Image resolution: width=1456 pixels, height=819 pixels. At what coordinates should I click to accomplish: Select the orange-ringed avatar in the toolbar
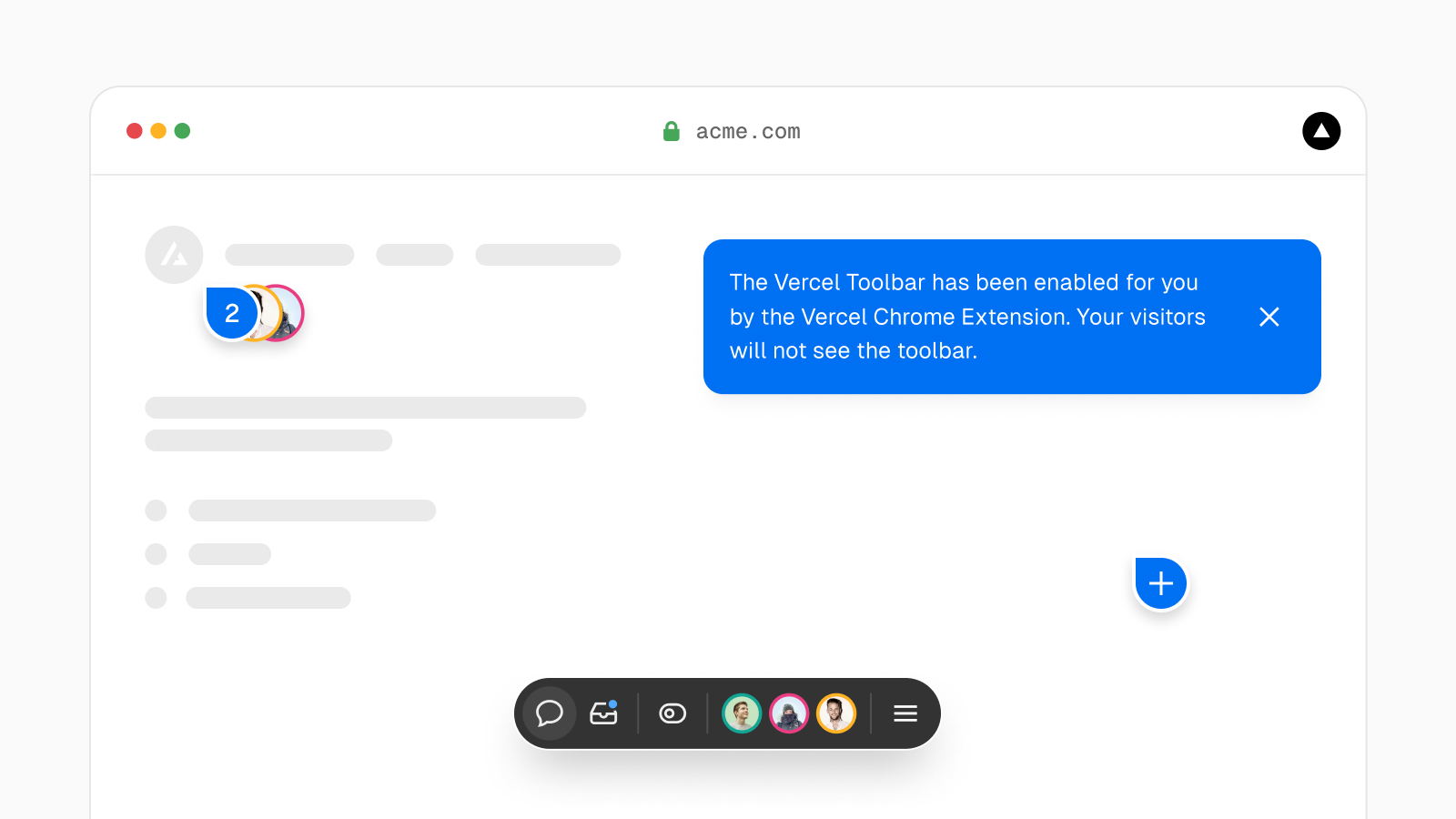[x=836, y=713]
